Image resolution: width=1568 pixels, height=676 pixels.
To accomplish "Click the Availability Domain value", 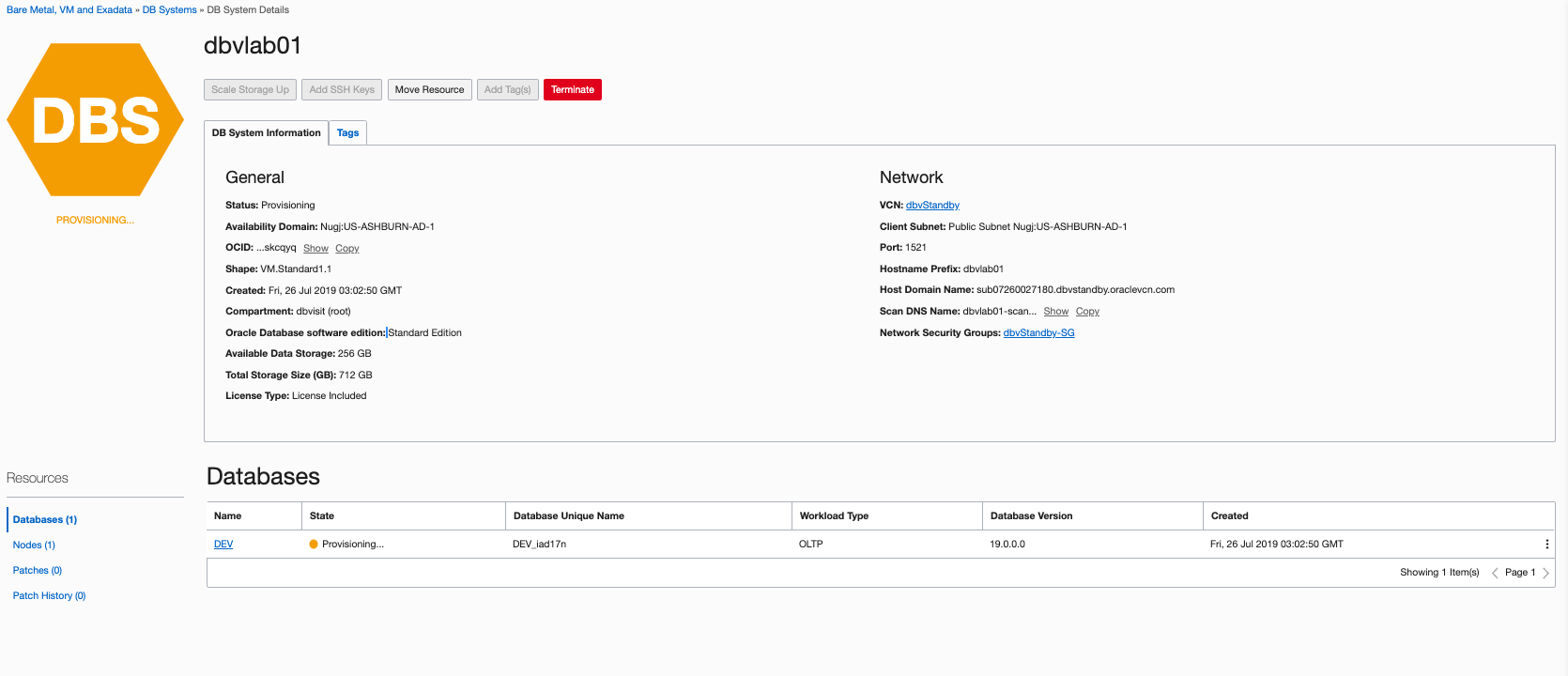I will click(x=377, y=227).
